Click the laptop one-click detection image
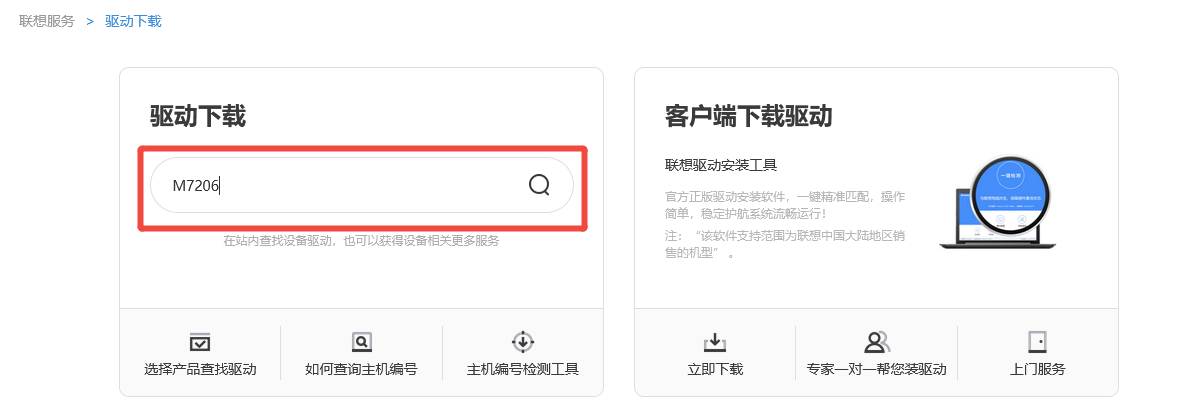Image resolution: width=1184 pixels, height=405 pixels. (997, 202)
